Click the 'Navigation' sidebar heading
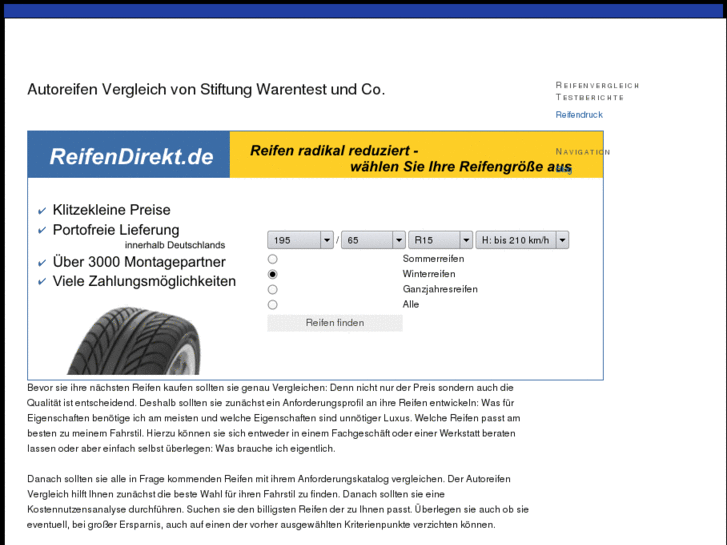Image resolution: width=727 pixels, height=545 pixels. [x=583, y=152]
